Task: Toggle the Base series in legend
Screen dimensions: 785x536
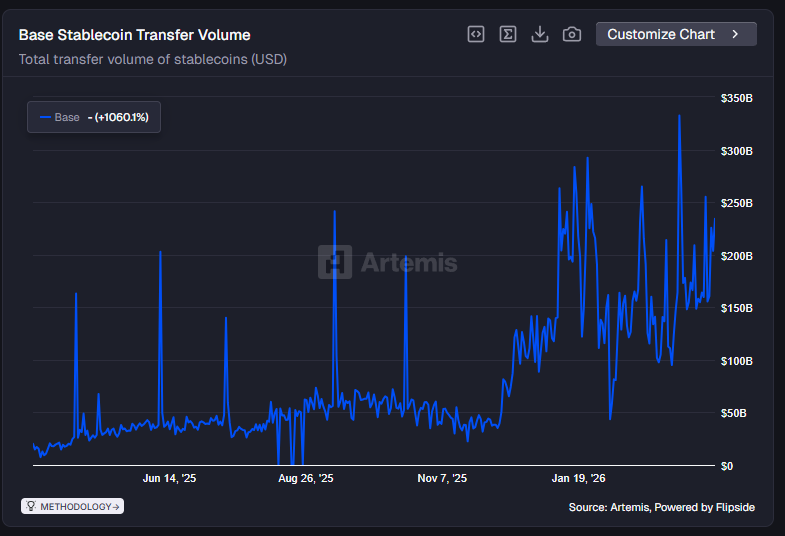Action: [x=94, y=117]
